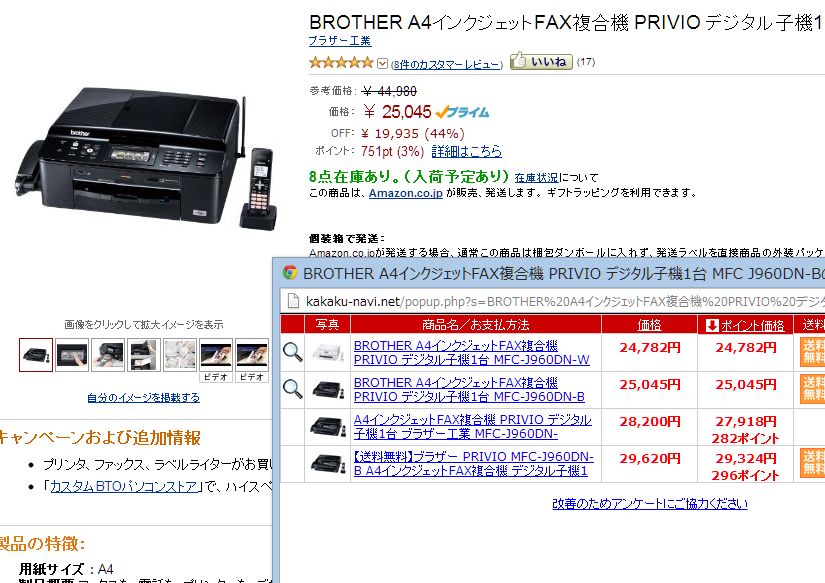Click the magnifier icon for MFC-J960DN-W row
Screen dimensions: 825x583
(293, 352)
